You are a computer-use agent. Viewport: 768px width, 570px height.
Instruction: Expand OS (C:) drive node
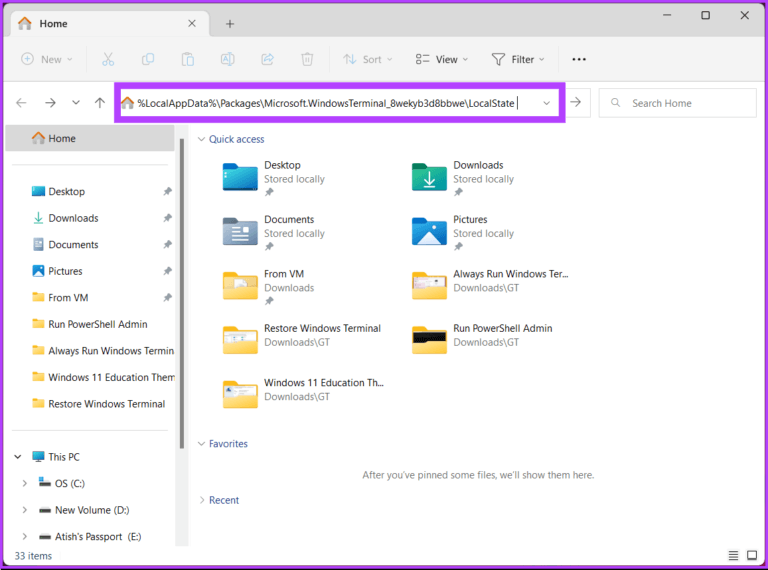[24, 483]
